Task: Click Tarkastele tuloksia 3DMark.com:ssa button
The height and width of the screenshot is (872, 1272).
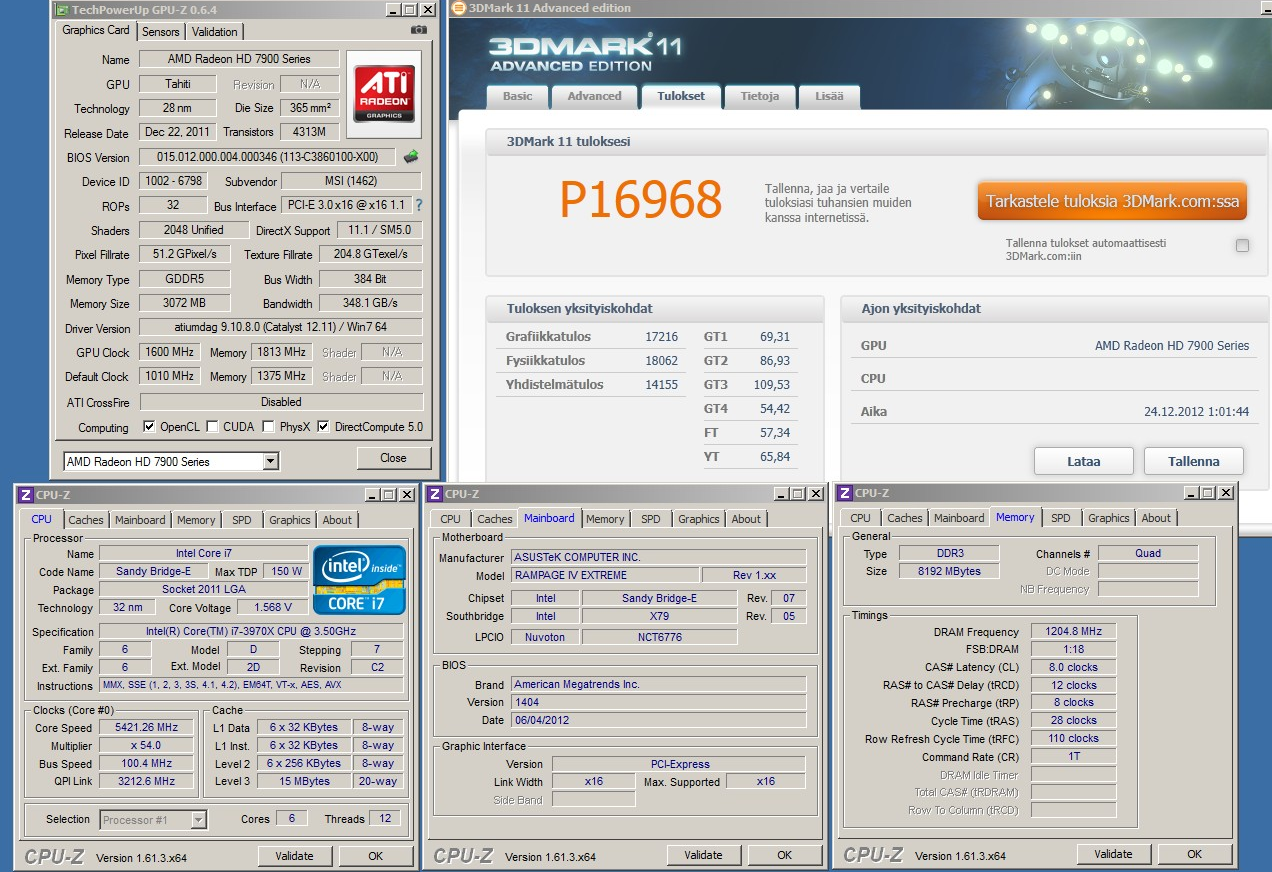Action: point(1112,201)
